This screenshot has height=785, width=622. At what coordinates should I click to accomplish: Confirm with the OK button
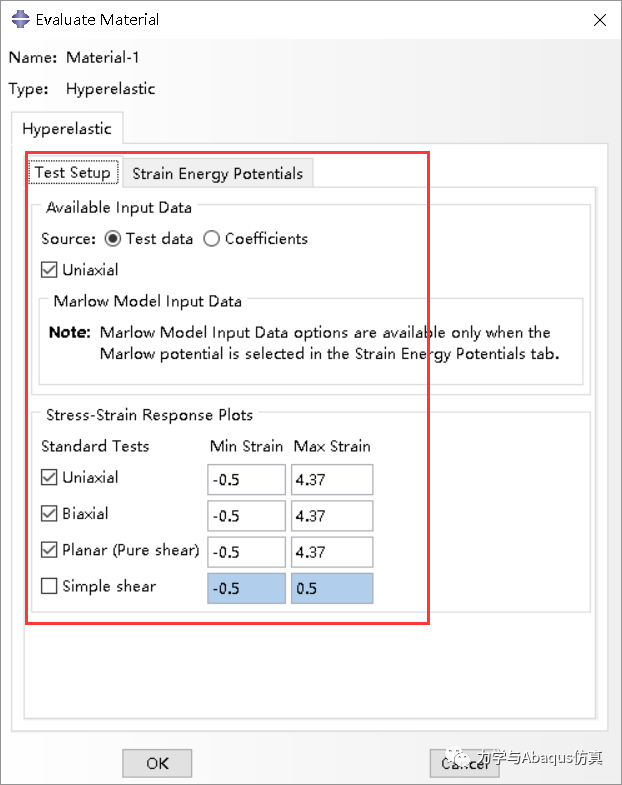click(157, 763)
